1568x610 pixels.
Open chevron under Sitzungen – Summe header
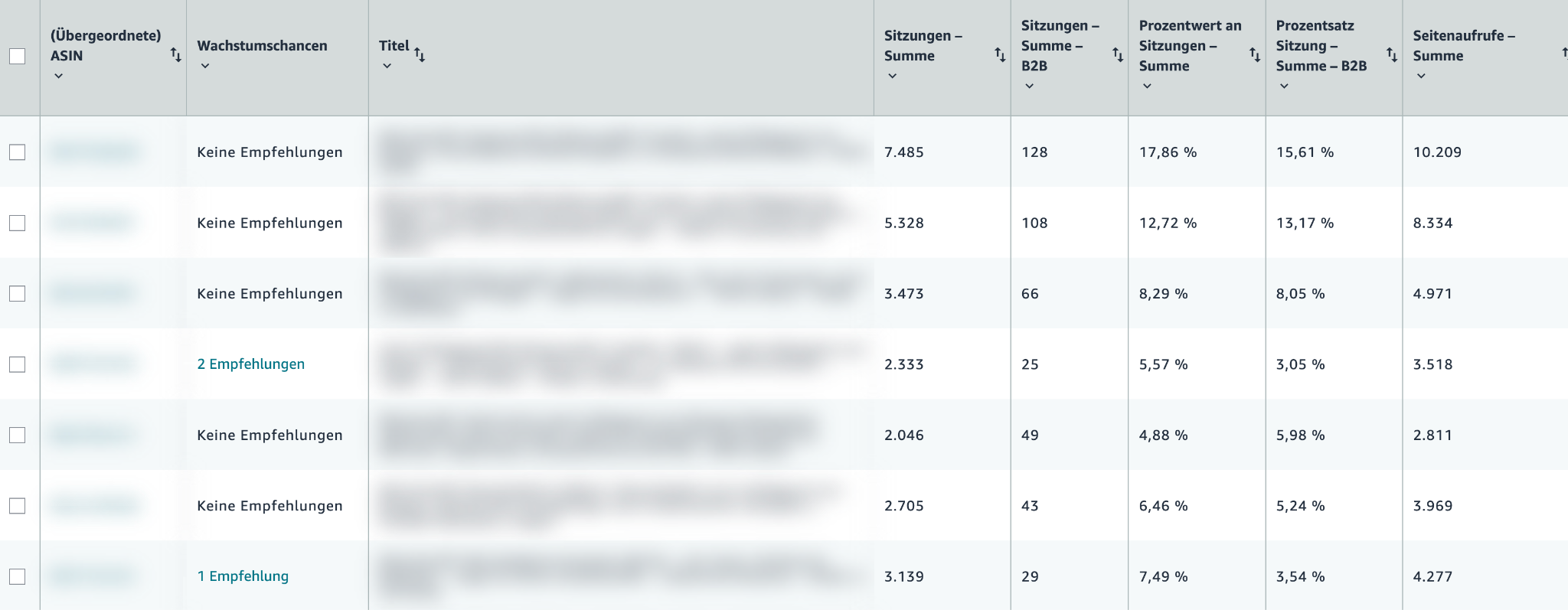(x=892, y=77)
